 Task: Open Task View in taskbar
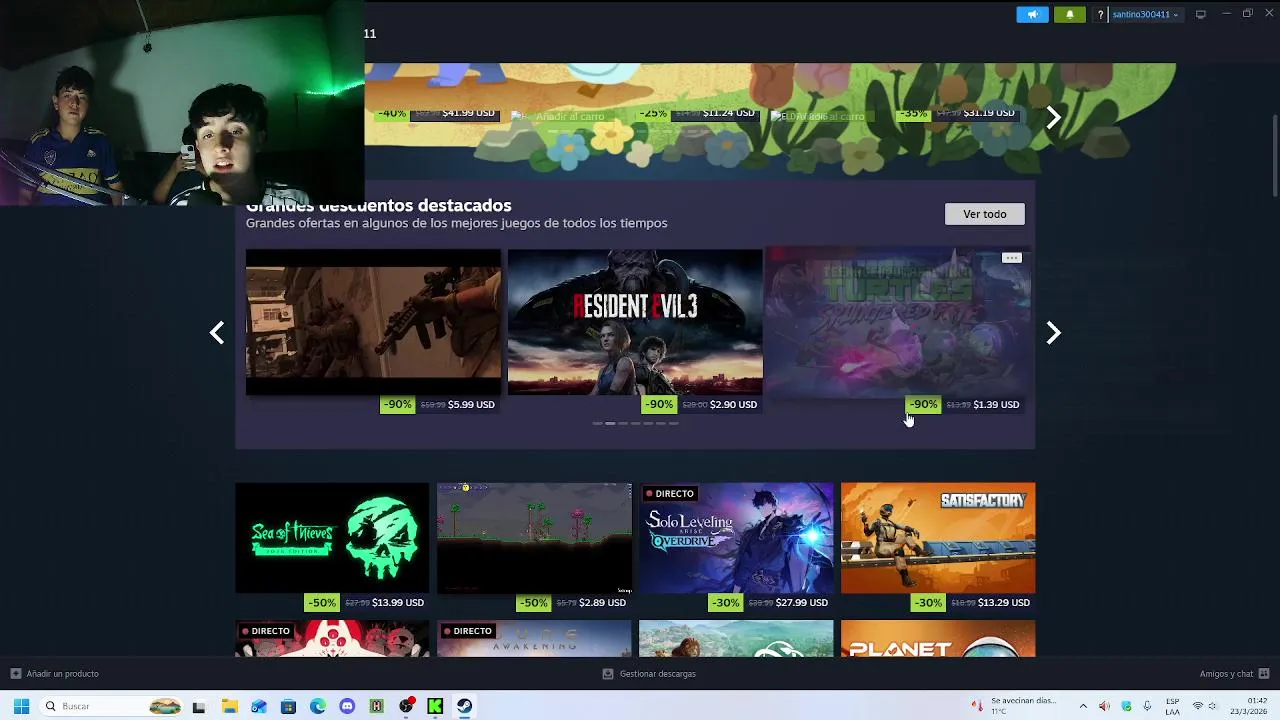coord(199,706)
